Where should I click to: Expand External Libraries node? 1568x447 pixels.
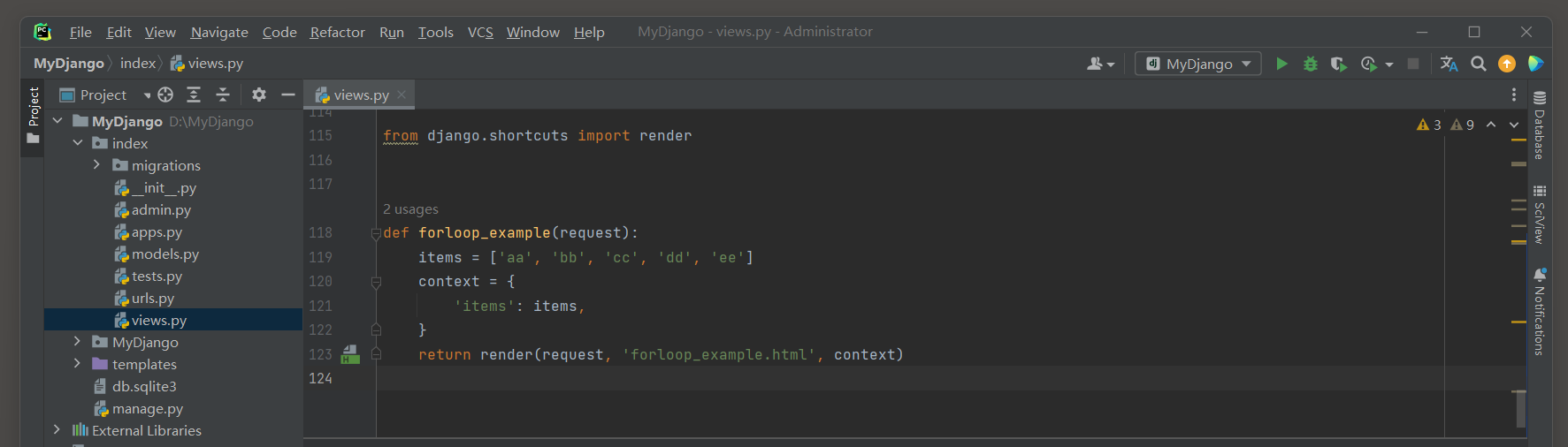(x=57, y=430)
